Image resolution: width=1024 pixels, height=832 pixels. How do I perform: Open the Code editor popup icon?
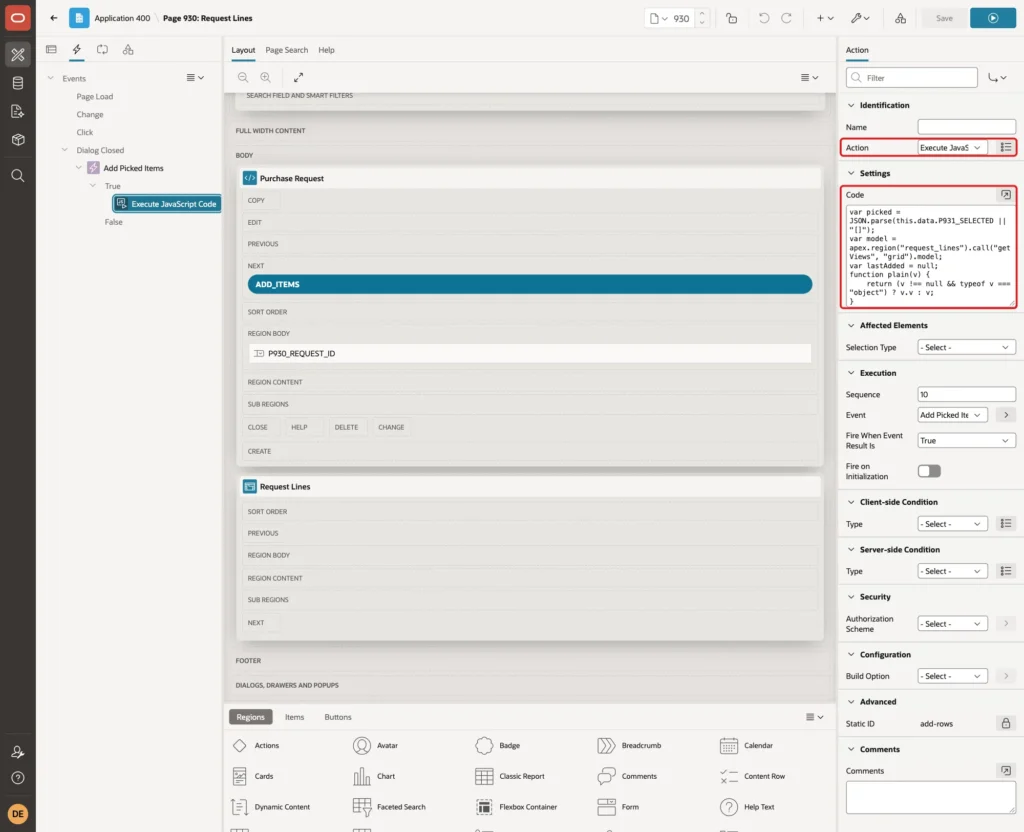click(1006, 195)
